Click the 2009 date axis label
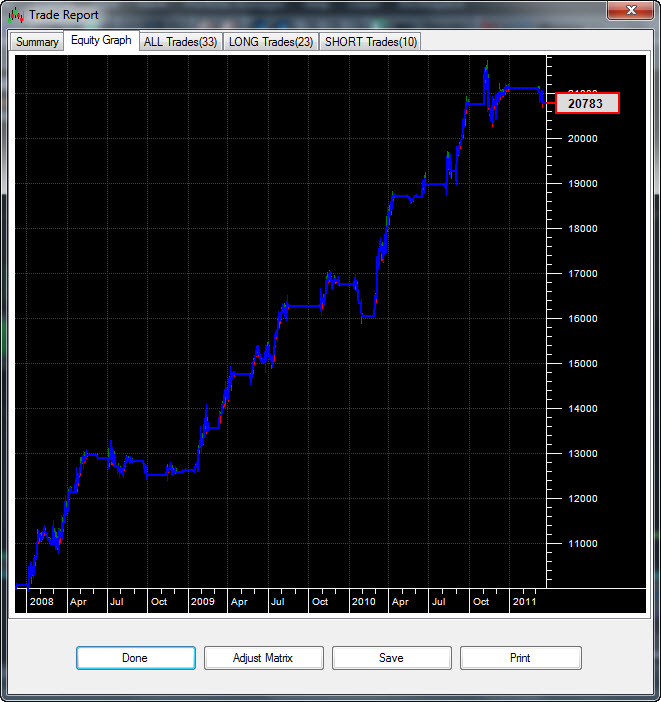Screen dimensions: 661x702 point(202,601)
